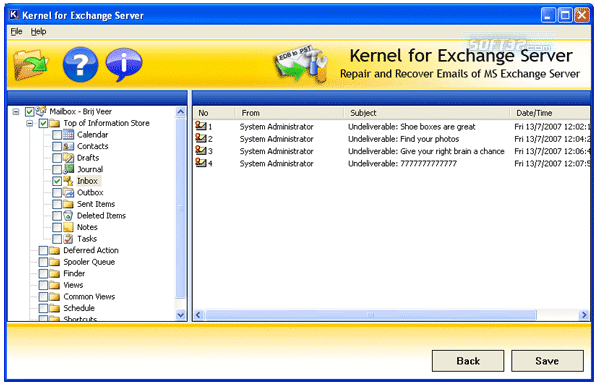Image resolution: width=598 pixels, height=386 pixels.
Task: Click the blue info bubble icon
Action: tap(124, 64)
